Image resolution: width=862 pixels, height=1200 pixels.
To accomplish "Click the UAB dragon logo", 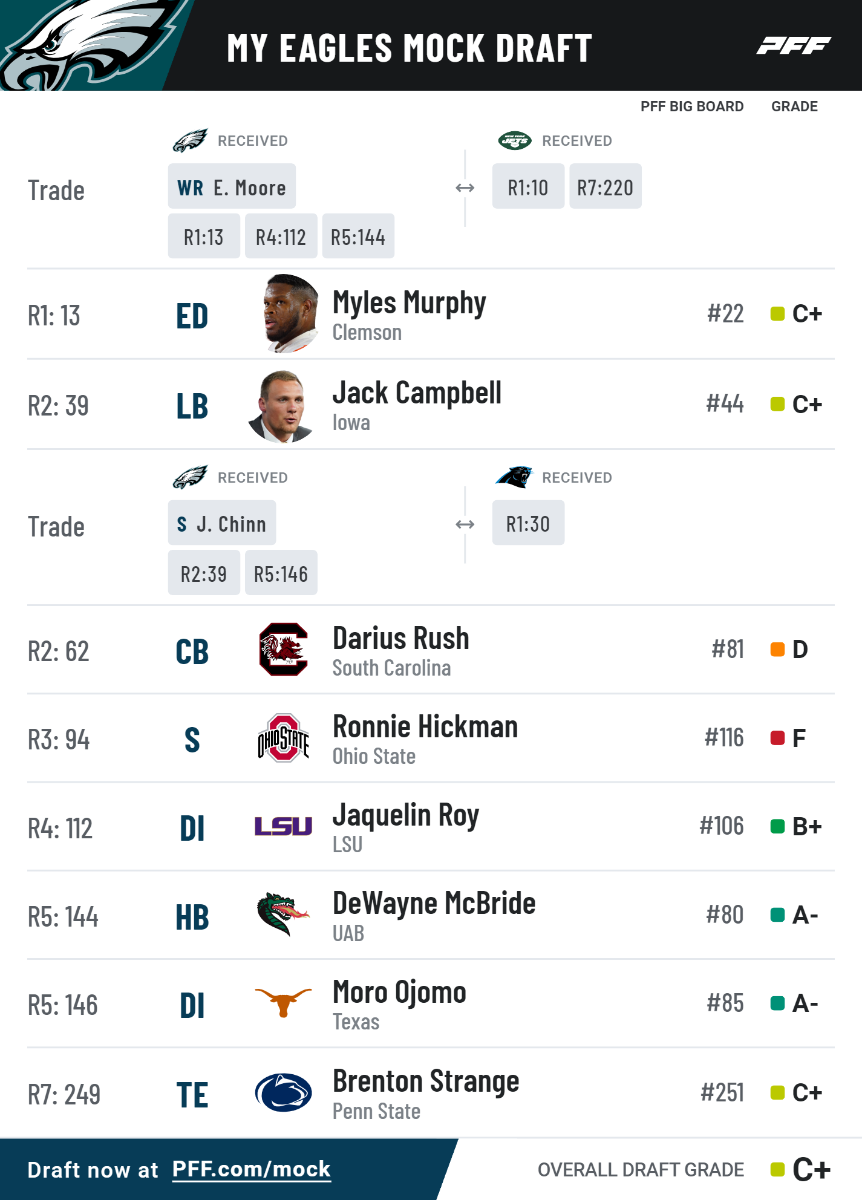I will click(x=283, y=914).
